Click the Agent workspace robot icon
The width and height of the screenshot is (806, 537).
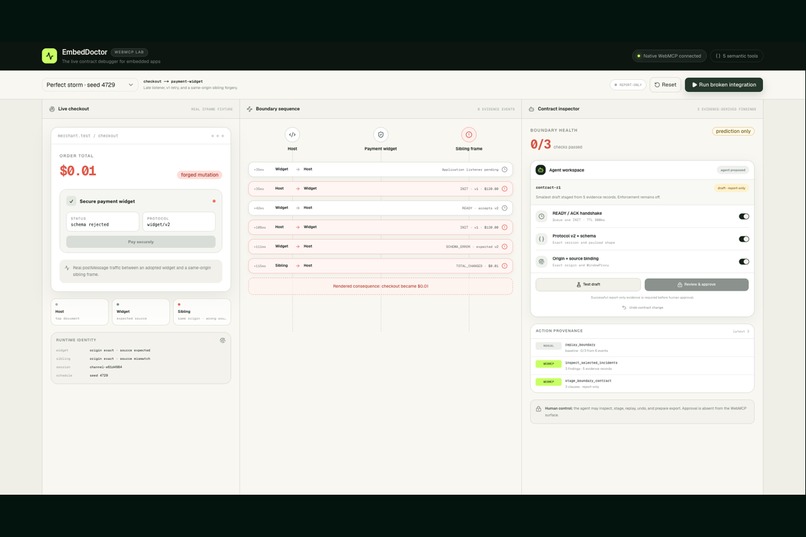(541, 170)
